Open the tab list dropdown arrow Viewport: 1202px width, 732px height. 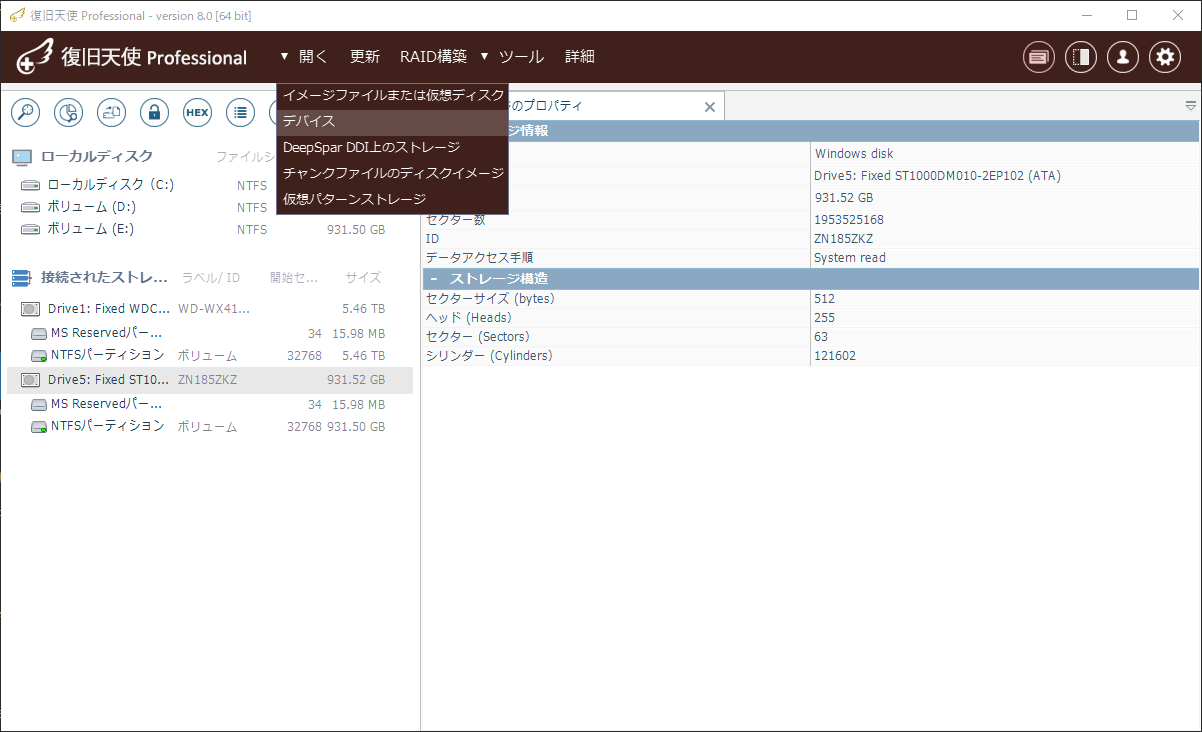[1191, 105]
